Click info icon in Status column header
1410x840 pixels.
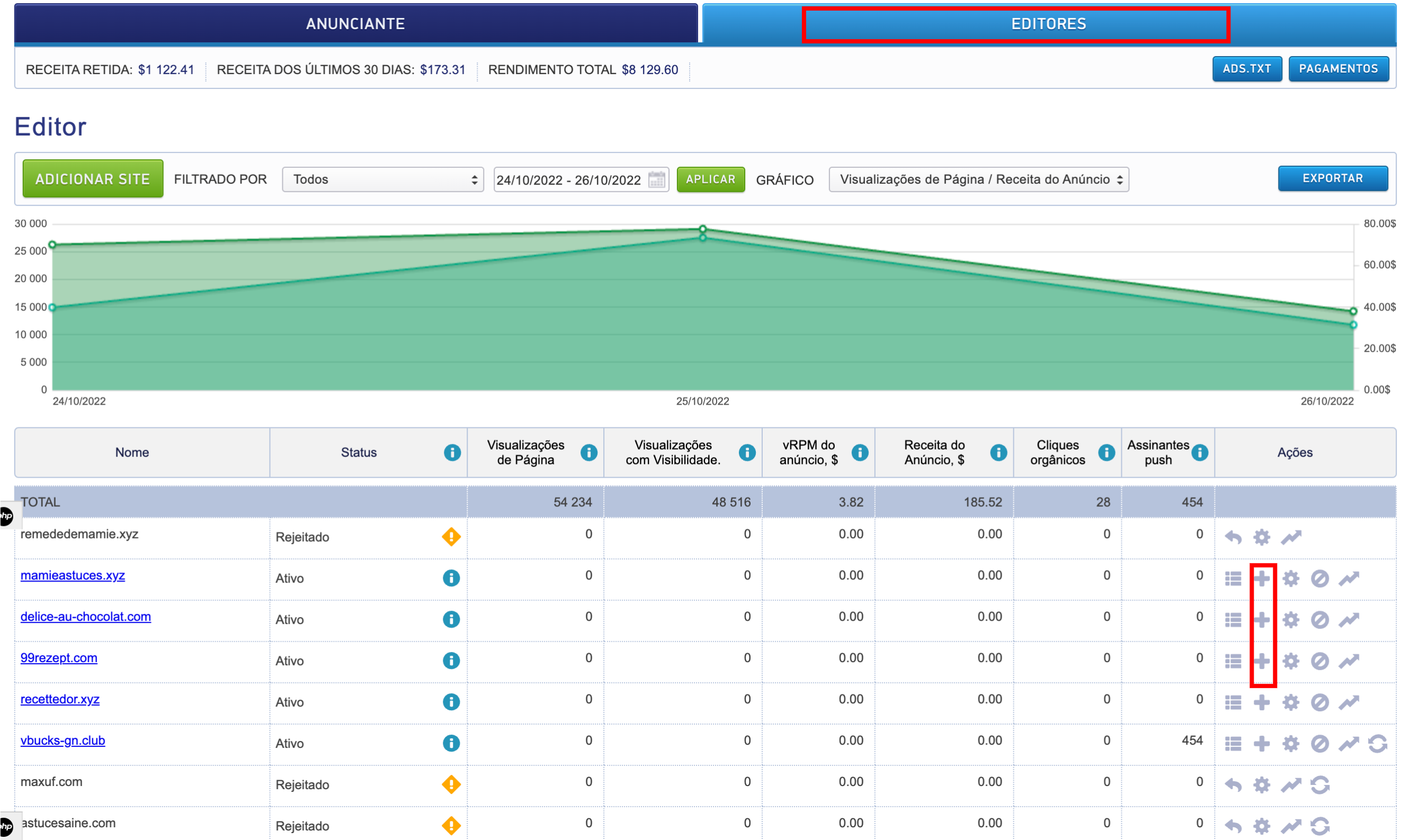coord(452,453)
